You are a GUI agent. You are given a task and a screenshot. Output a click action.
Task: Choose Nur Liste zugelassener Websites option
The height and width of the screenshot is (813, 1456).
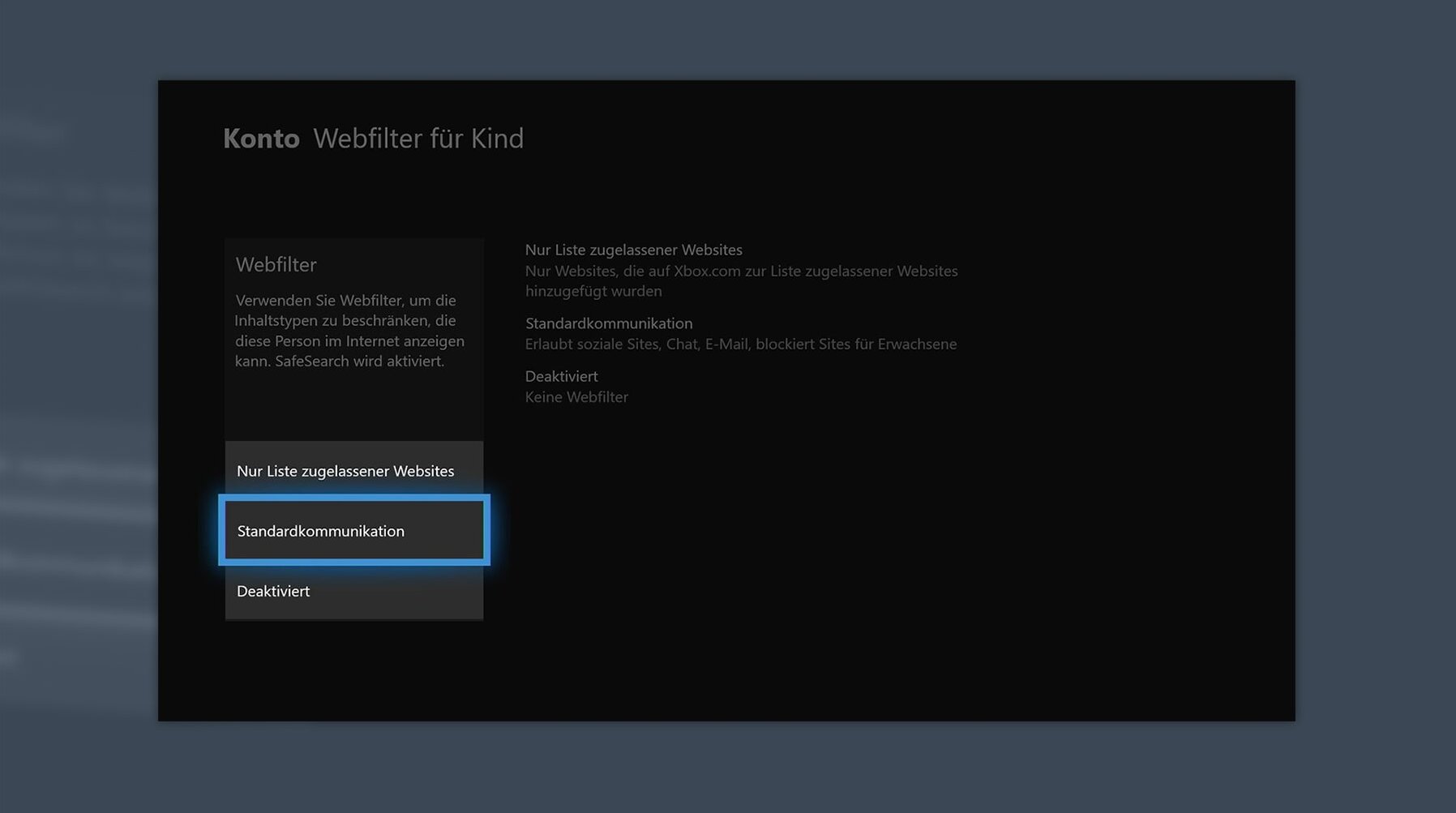345,471
